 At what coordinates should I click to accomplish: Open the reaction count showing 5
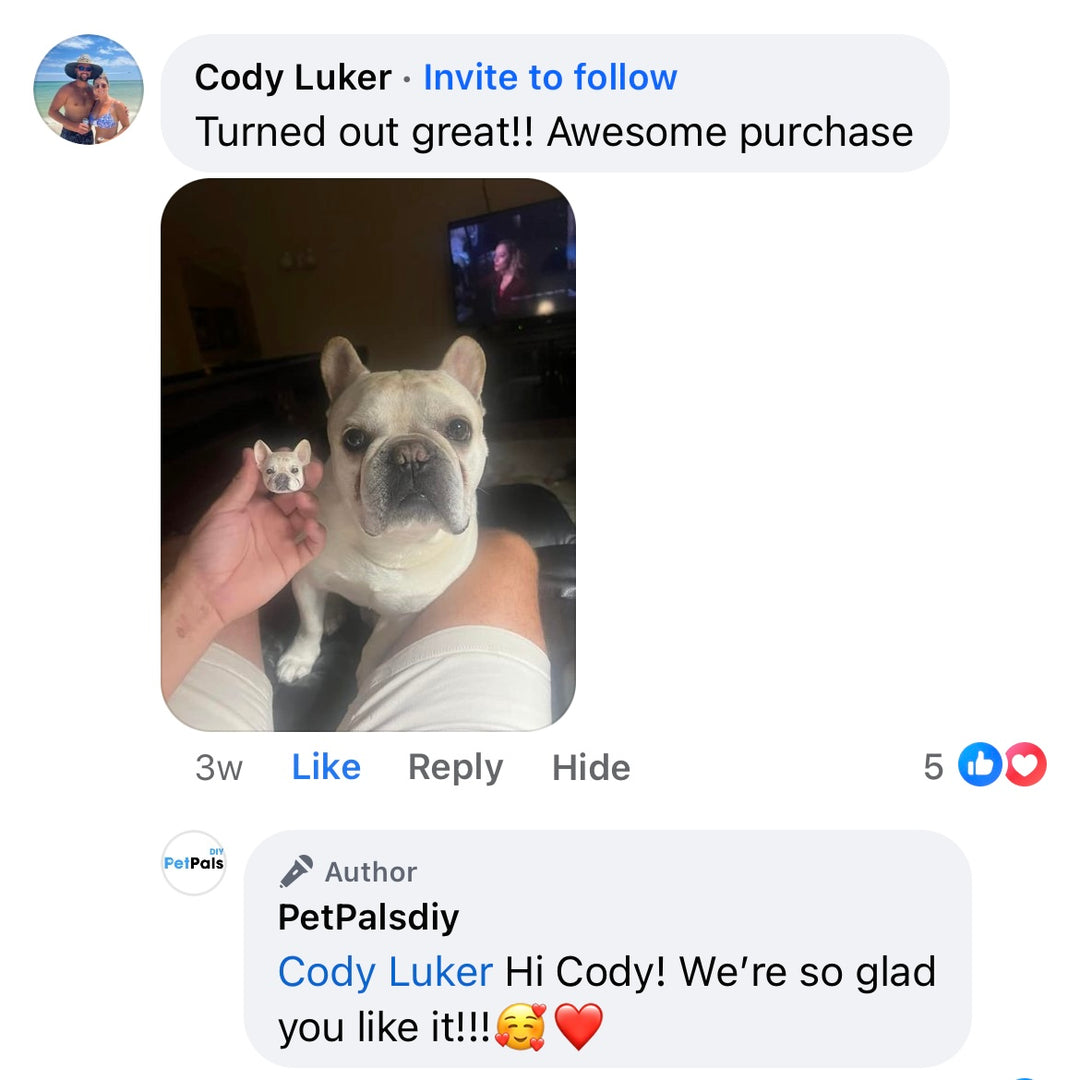[x=933, y=766]
